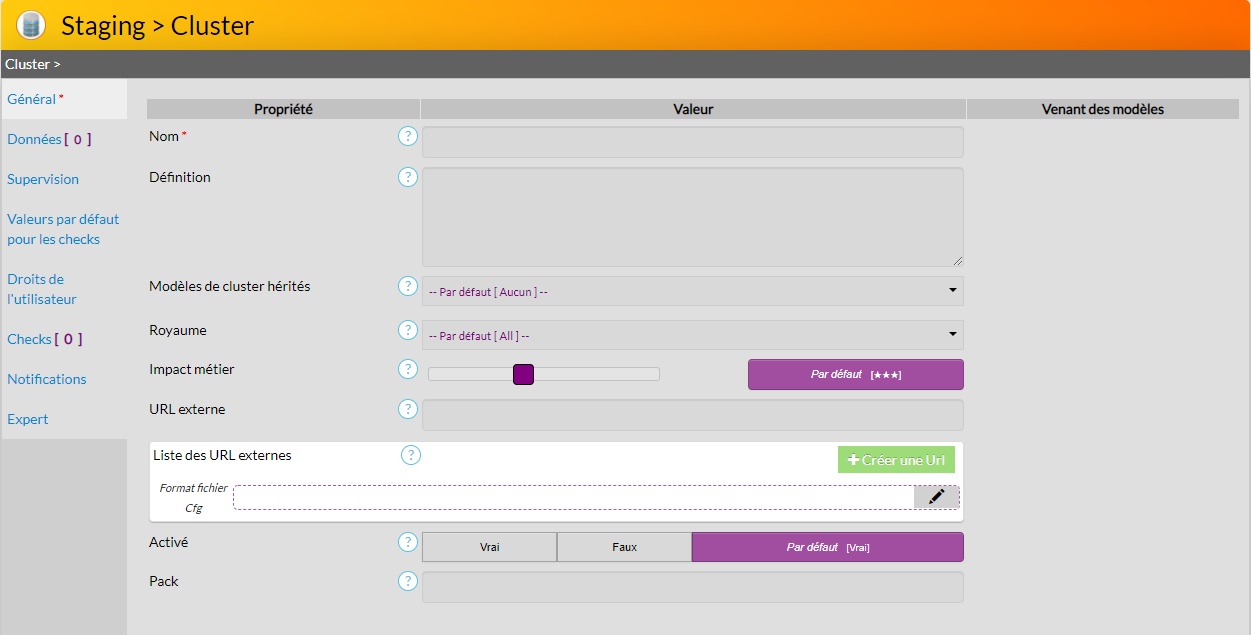The width and height of the screenshot is (1251, 635).
Task: Click the pencil edit icon for Cfg format
Action: (936, 497)
